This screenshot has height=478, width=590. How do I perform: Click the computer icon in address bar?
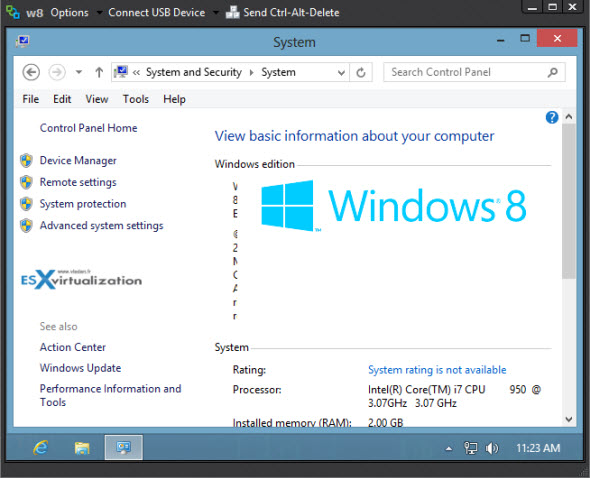pyautogui.click(x=121, y=72)
